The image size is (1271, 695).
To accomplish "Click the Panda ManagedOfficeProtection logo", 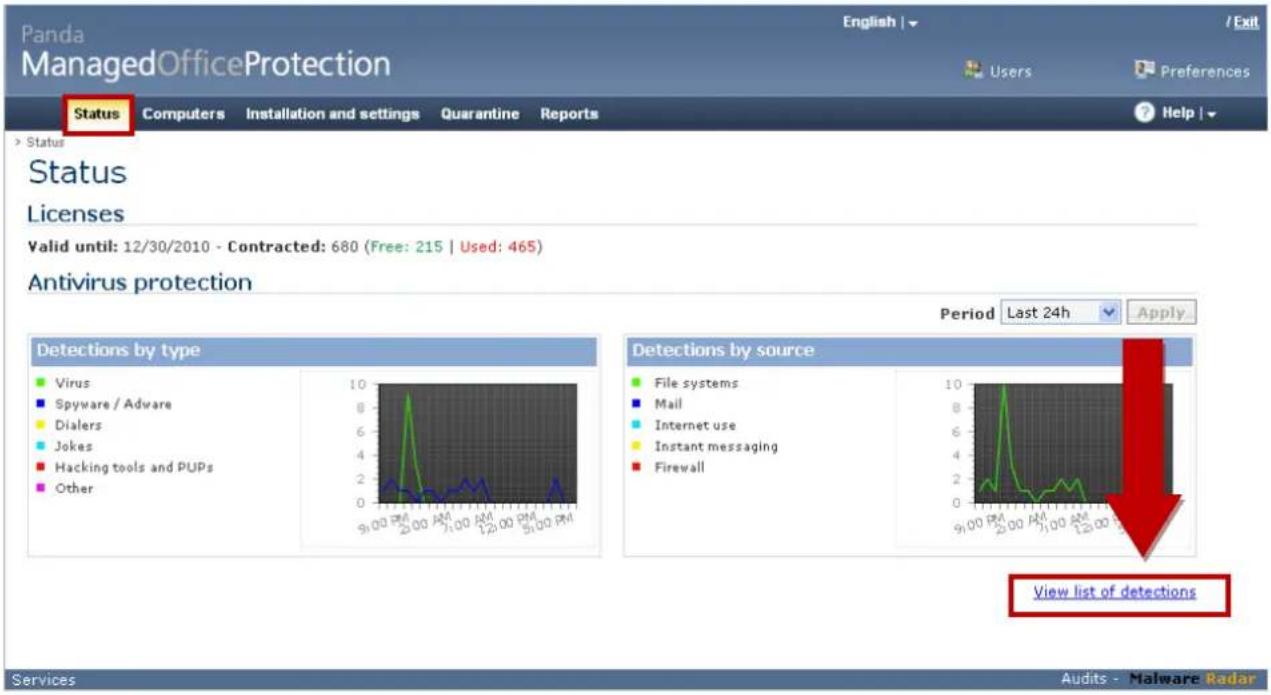I will (206, 53).
